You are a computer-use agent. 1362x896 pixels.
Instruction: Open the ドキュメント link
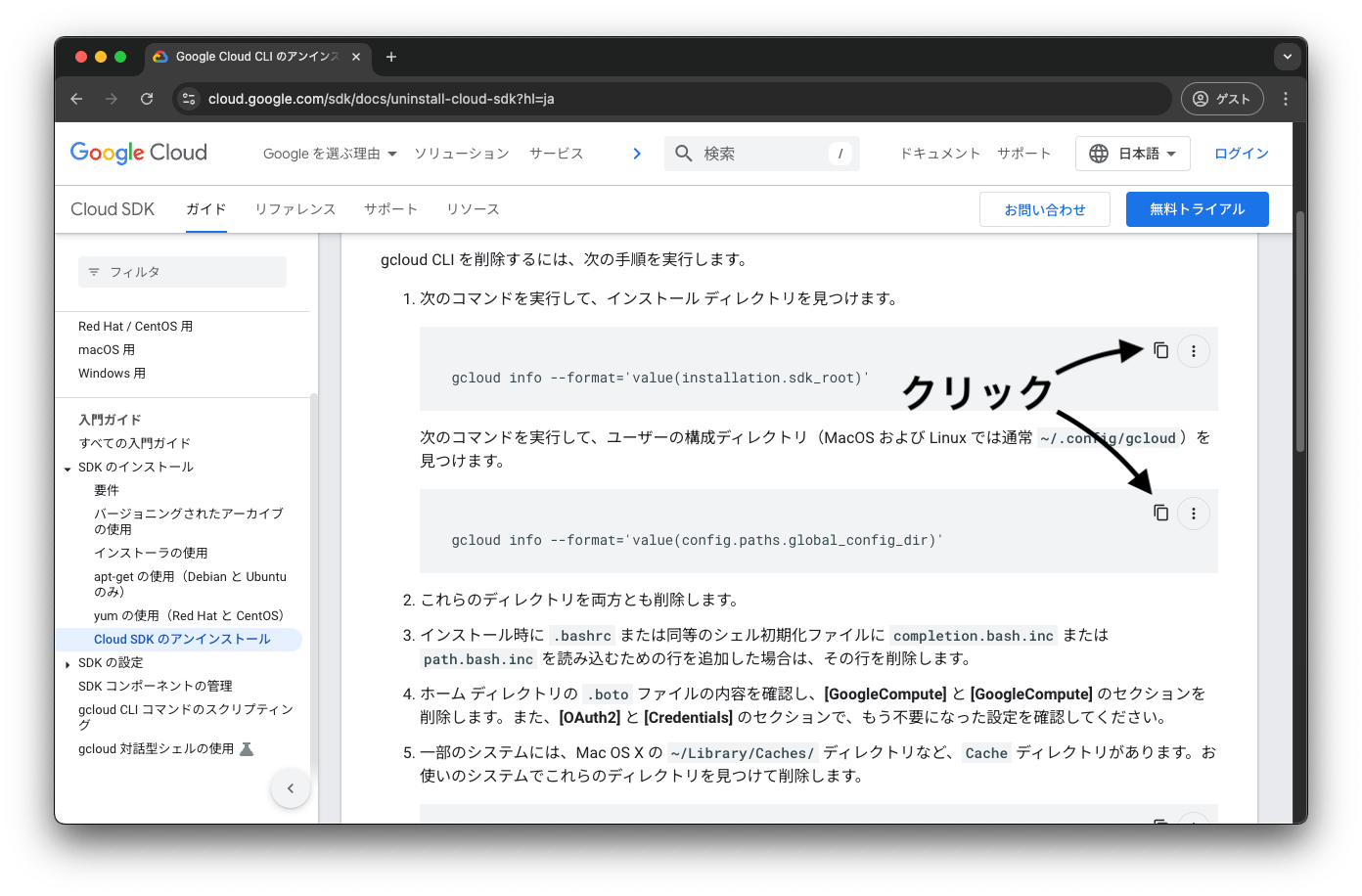(940, 154)
